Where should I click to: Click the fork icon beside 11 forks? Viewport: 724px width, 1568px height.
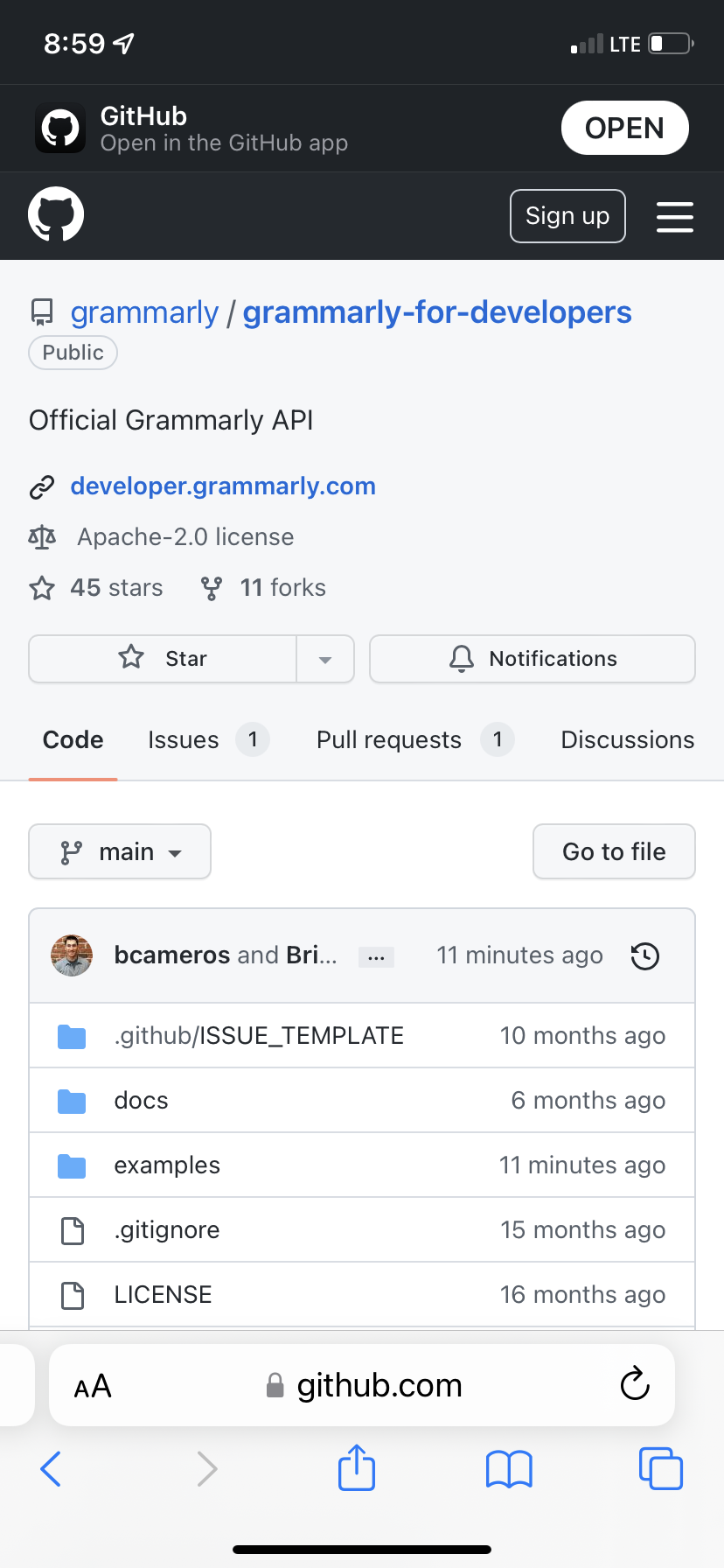tap(211, 588)
